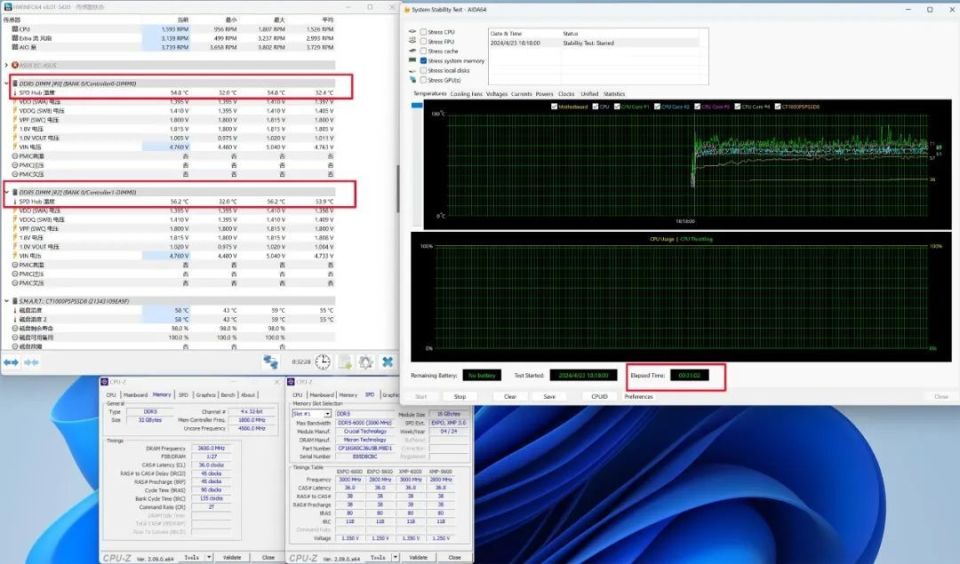Screen dimensions: 960x564
Task: Click the disk icon beside Stress local disks
Action: [x=413, y=70]
